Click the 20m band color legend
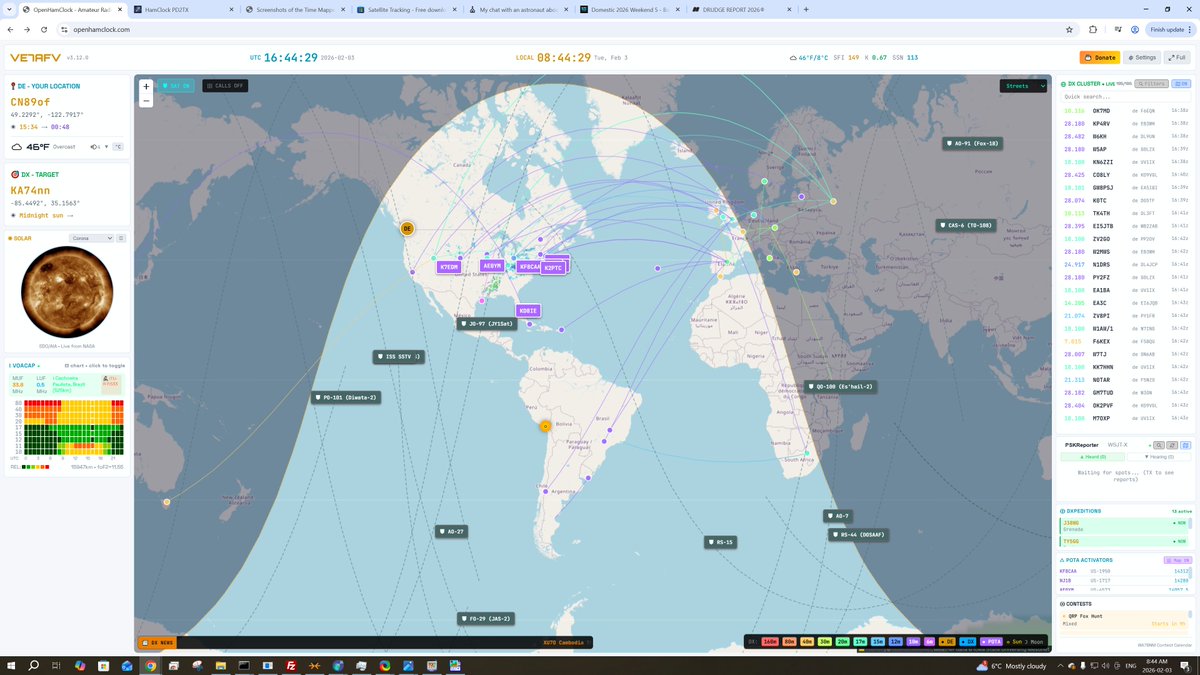Image resolution: width=1200 pixels, height=675 pixels. (843, 642)
